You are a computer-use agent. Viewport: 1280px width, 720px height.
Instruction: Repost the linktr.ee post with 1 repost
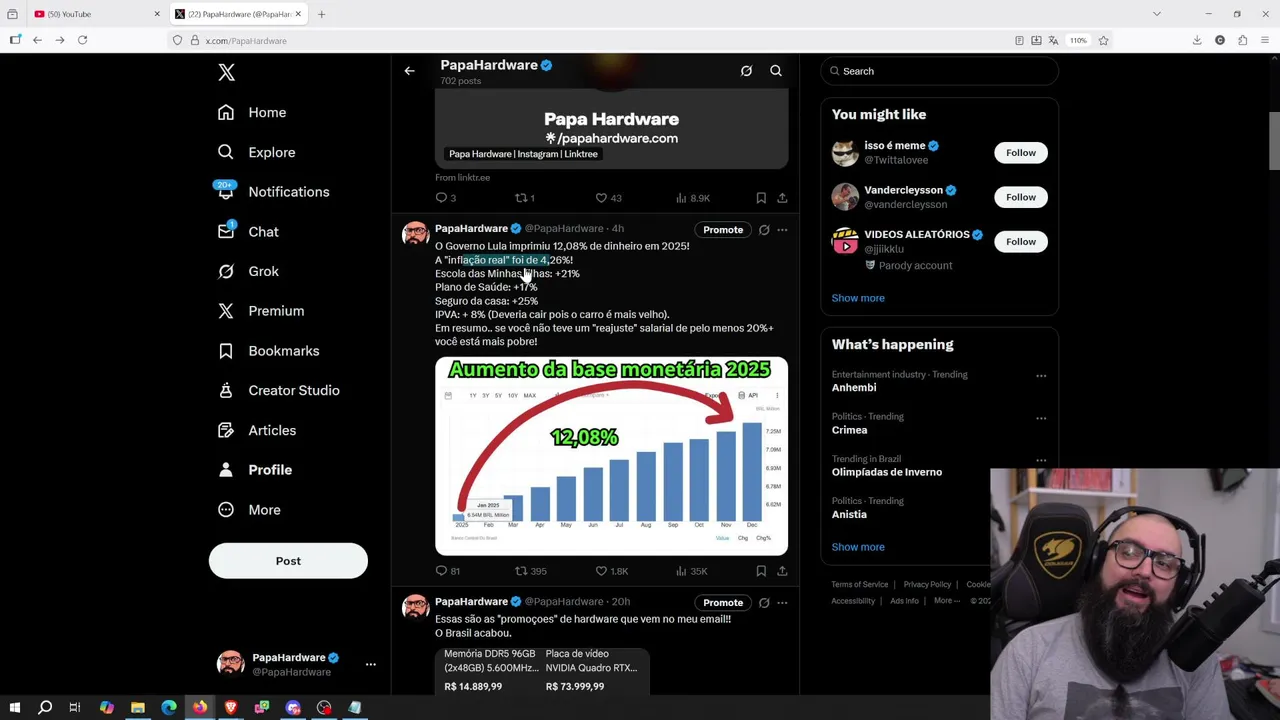click(524, 198)
